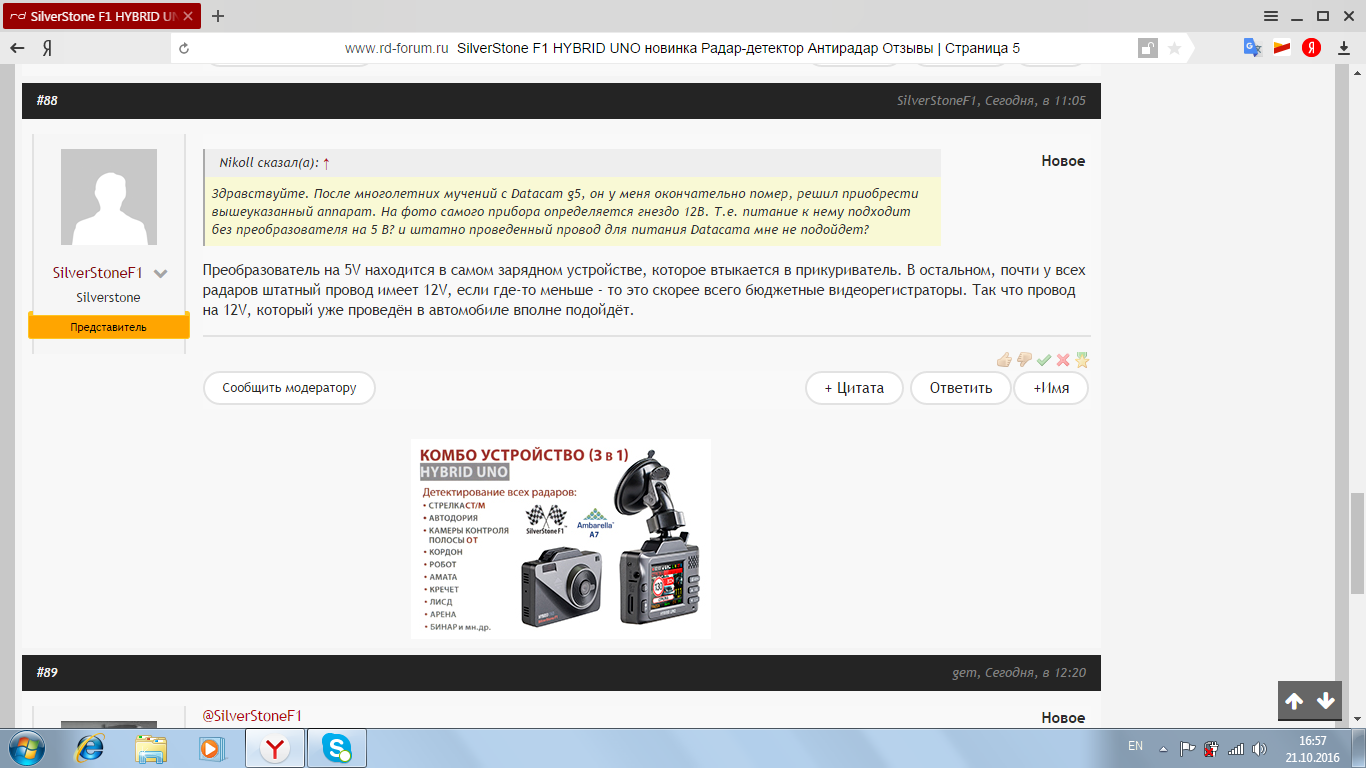
Task: Click the thumbs-up icon on post #88
Action: click(1004, 360)
